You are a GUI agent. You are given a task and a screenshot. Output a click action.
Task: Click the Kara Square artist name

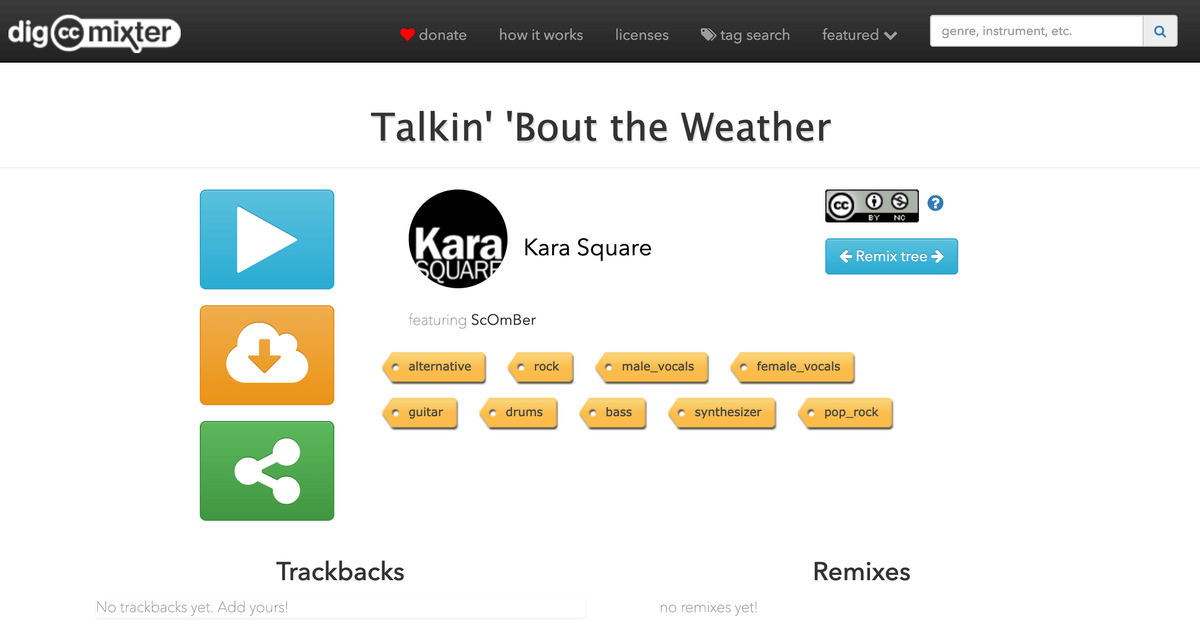click(x=587, y=248)
